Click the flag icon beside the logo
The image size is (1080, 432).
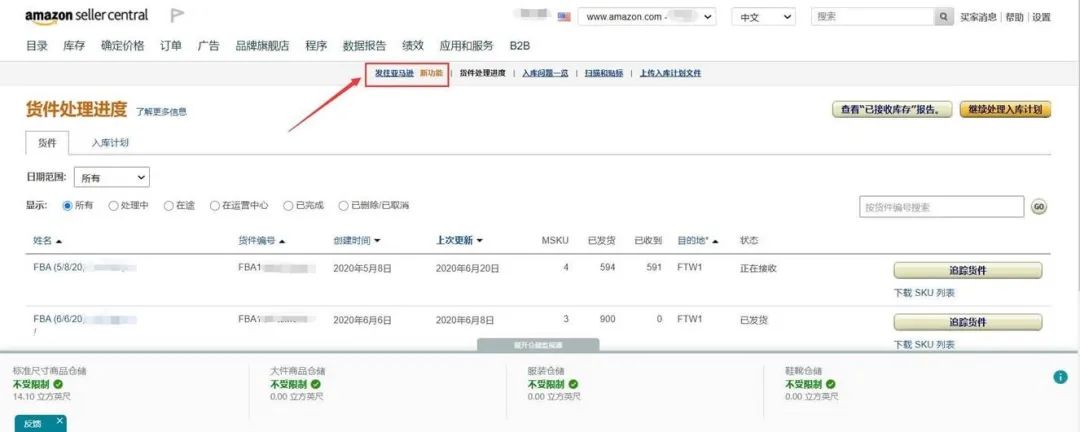click(x=178, y=16)
